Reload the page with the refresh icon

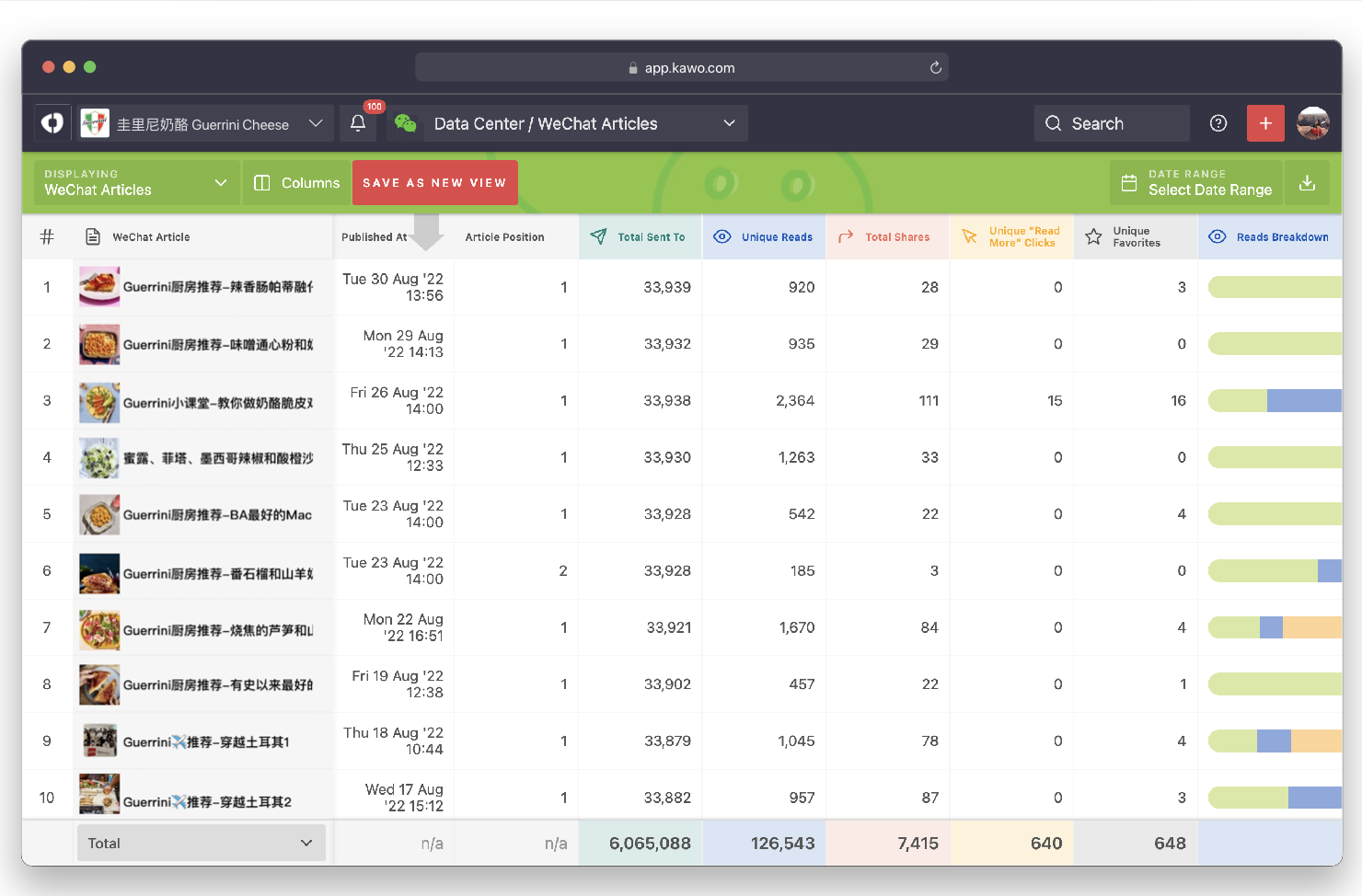coord(936,67)
